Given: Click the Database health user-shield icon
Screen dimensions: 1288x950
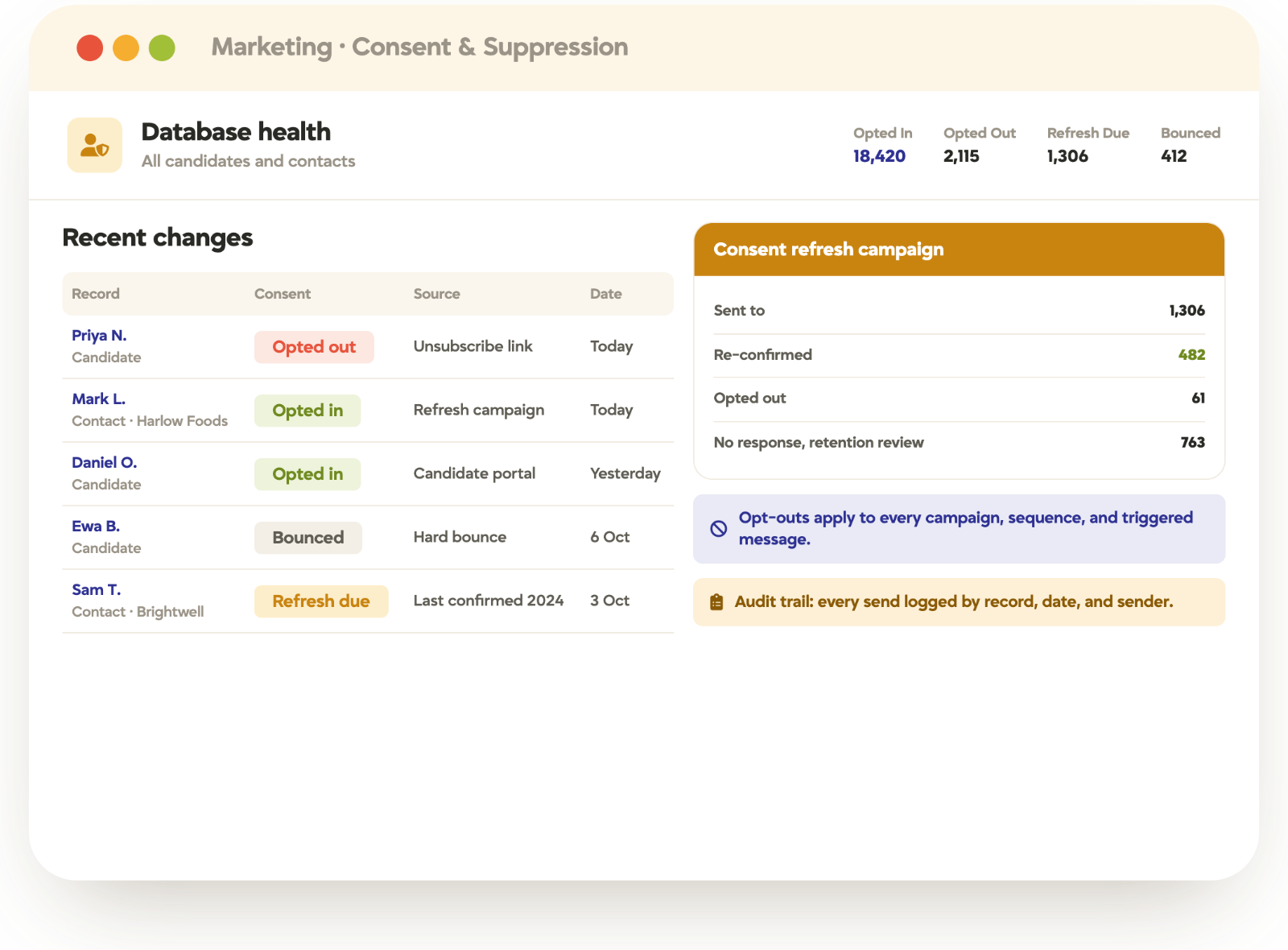Looking at the screenshot, I should coord(94,145).
